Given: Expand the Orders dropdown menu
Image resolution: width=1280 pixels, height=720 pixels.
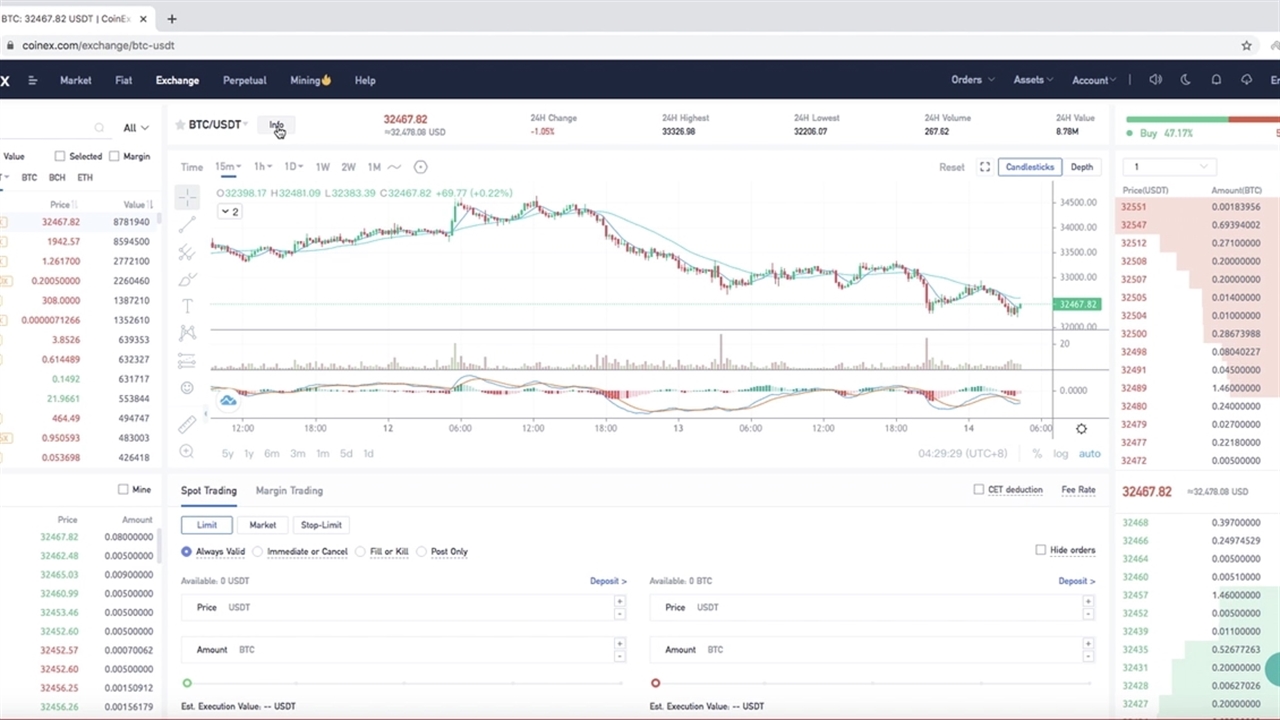Looking at the screenshot, I should click(x=972, y=80).
